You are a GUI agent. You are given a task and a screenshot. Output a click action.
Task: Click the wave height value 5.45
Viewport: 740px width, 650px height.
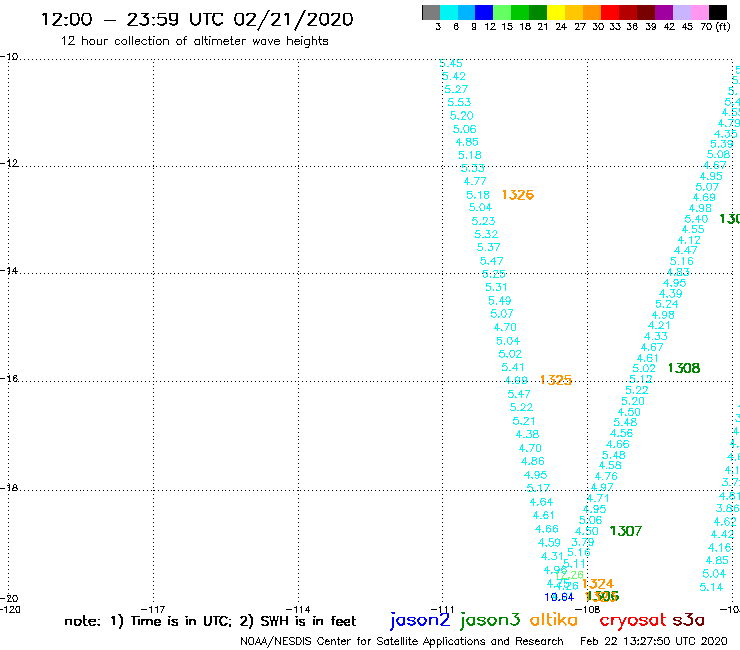pyautogui.click(x=451, y=63)
